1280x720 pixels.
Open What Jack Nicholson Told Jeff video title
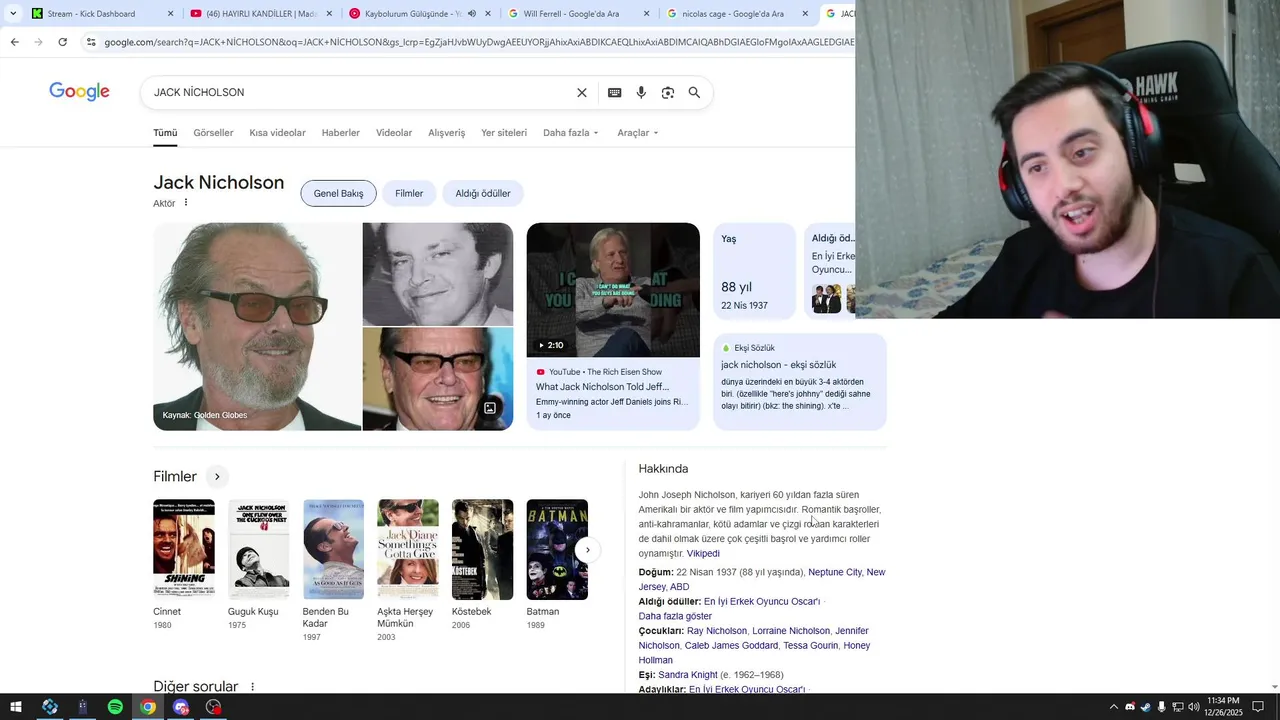602,387
